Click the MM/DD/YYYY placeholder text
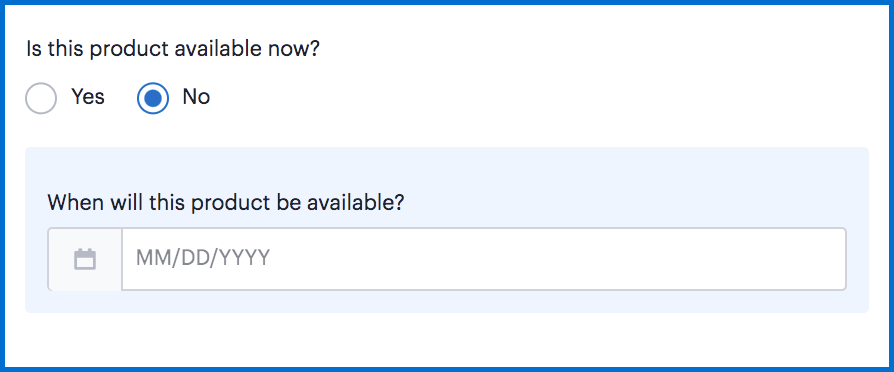The width and height of the screenshot is (894, 372). click(202, 258)
